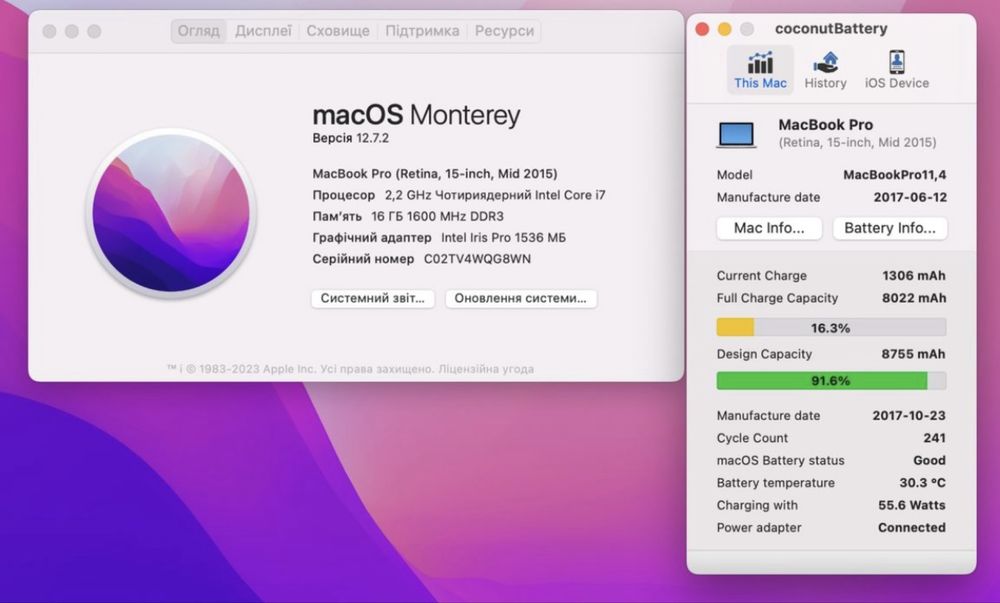Open the Ліцензійна угода link
This screenshot has width=1000, height=603.
[486, 369]
